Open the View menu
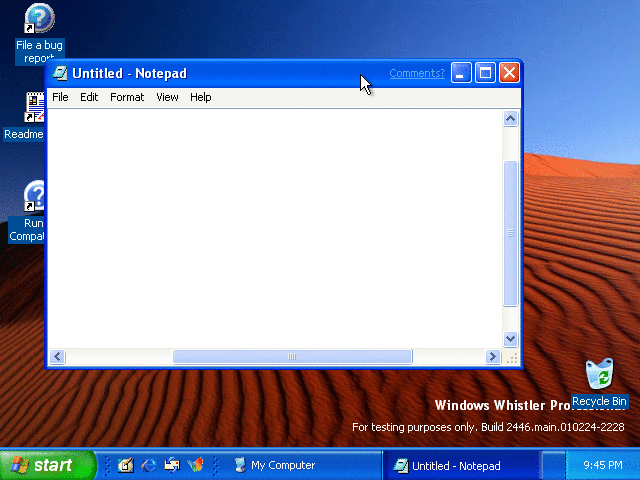Viewport: 640px width, 480px height. [x=167, y=97]
